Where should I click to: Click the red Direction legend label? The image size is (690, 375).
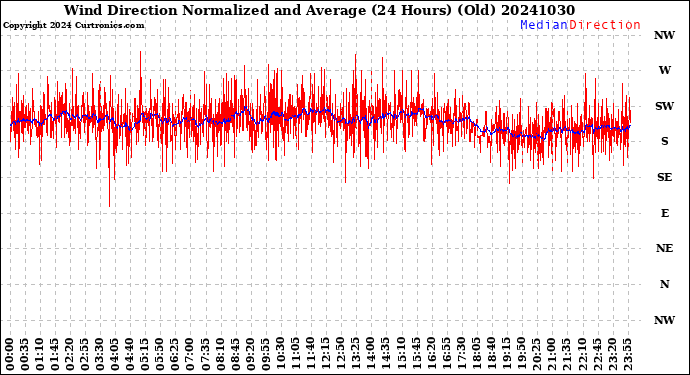click(605, 25)
